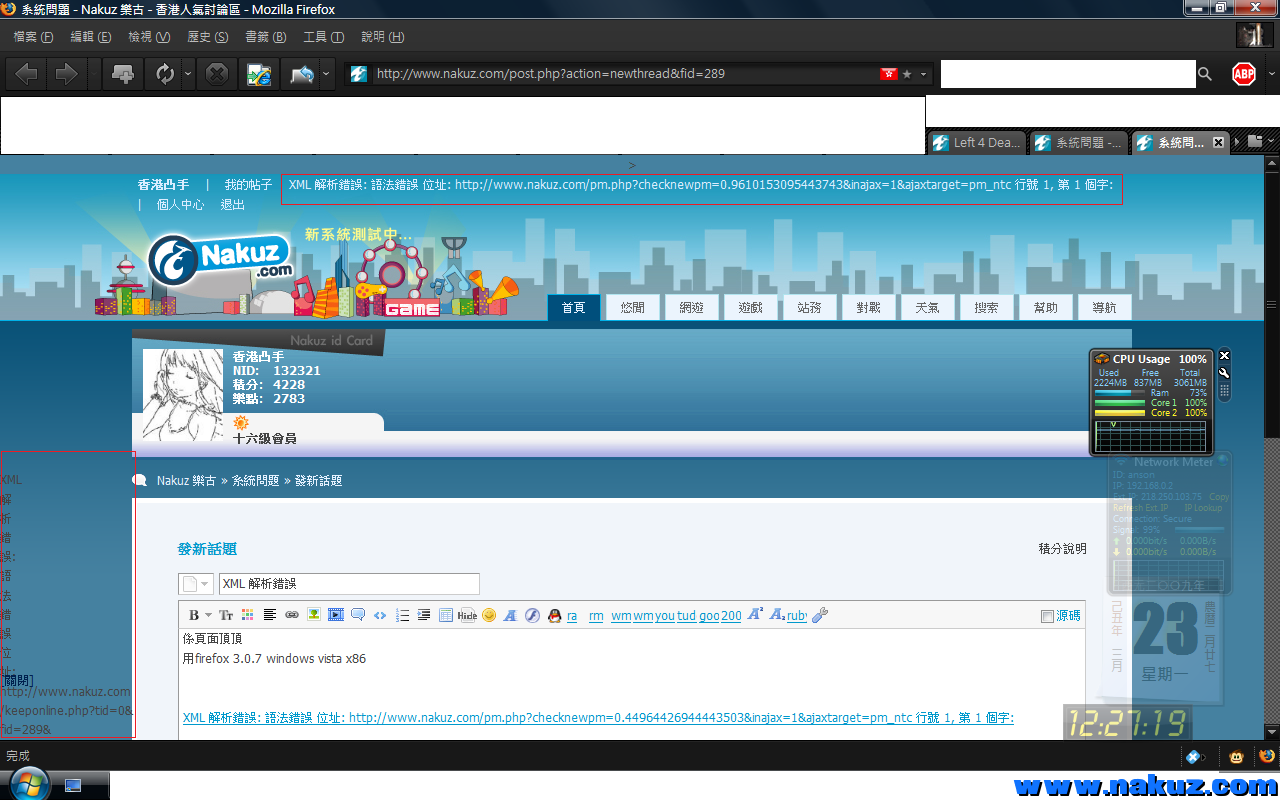
Task: Click the italic A font style icon
Action: tap(510, 615)
